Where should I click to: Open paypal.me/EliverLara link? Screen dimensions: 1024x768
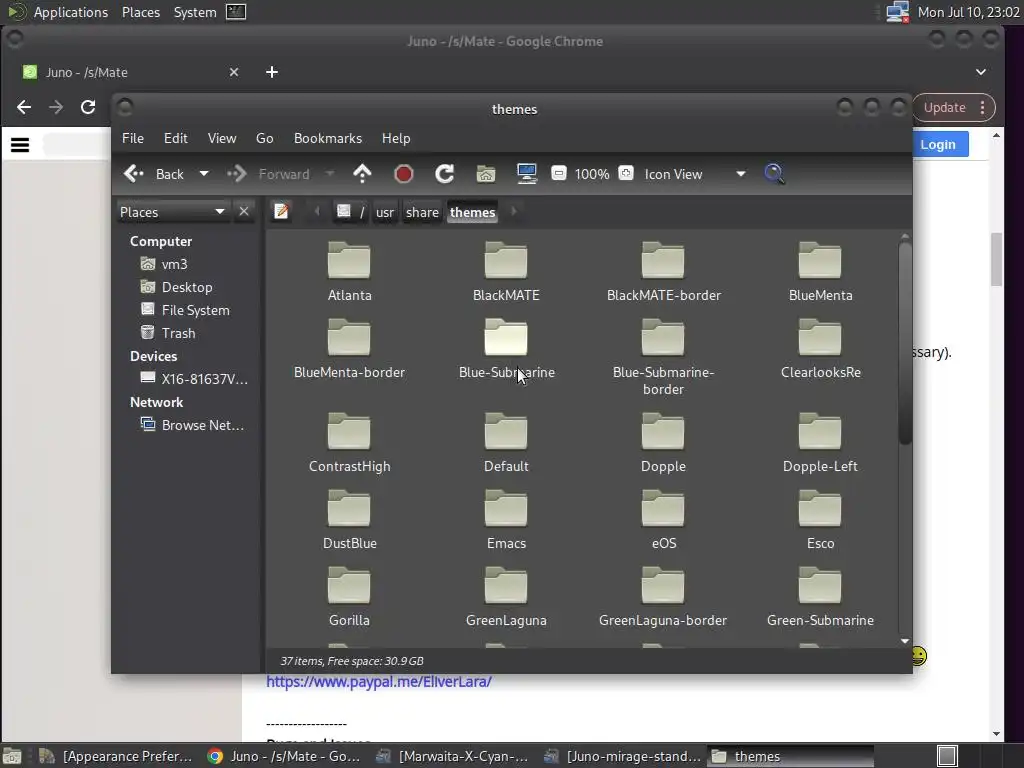379,682
